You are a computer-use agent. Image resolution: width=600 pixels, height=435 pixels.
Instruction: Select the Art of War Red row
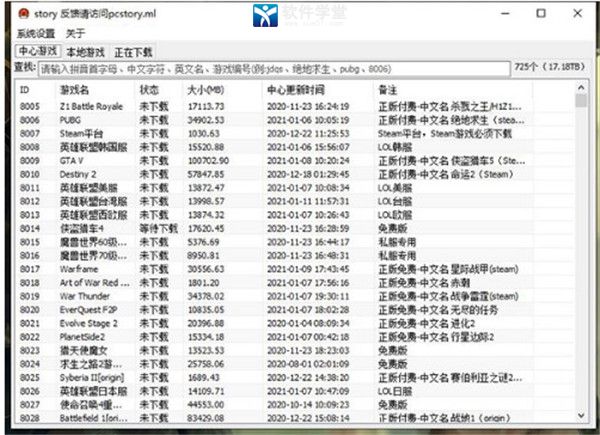click(294, 283)
